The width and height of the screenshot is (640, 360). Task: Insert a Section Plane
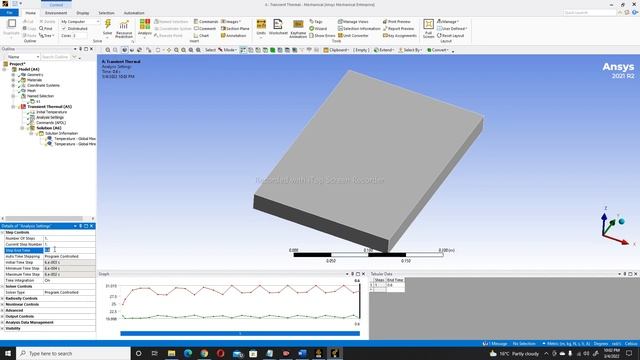(x=235, y=29)
